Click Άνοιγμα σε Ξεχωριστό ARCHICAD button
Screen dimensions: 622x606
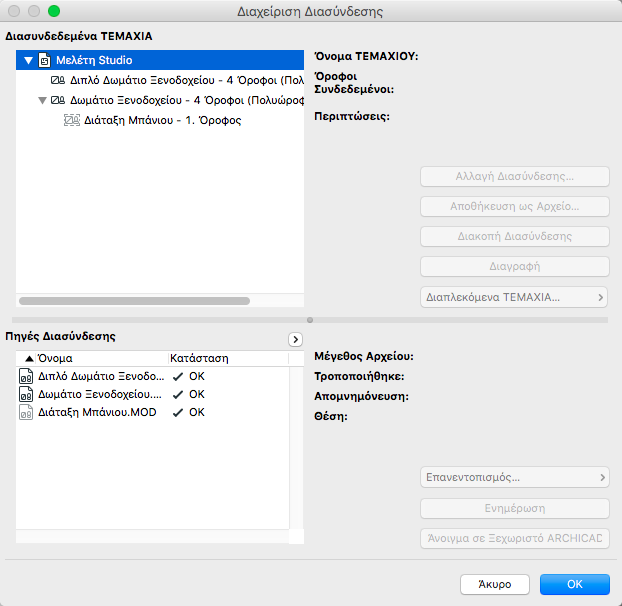pyautogui.click(x=514, y=539)
